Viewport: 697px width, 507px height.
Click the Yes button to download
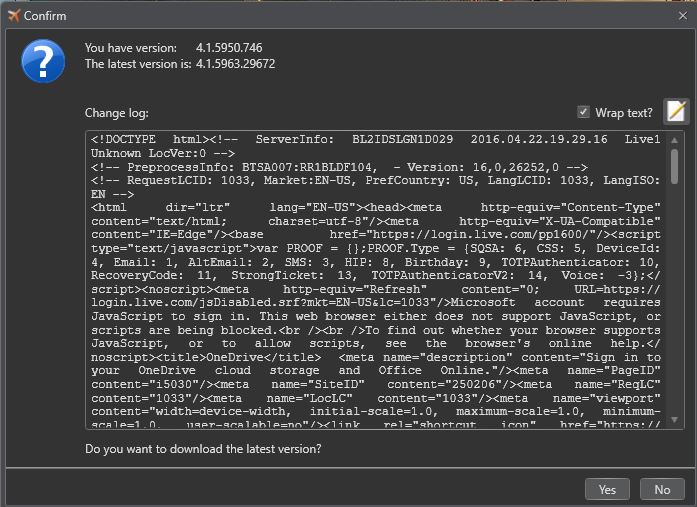point(607,489)
